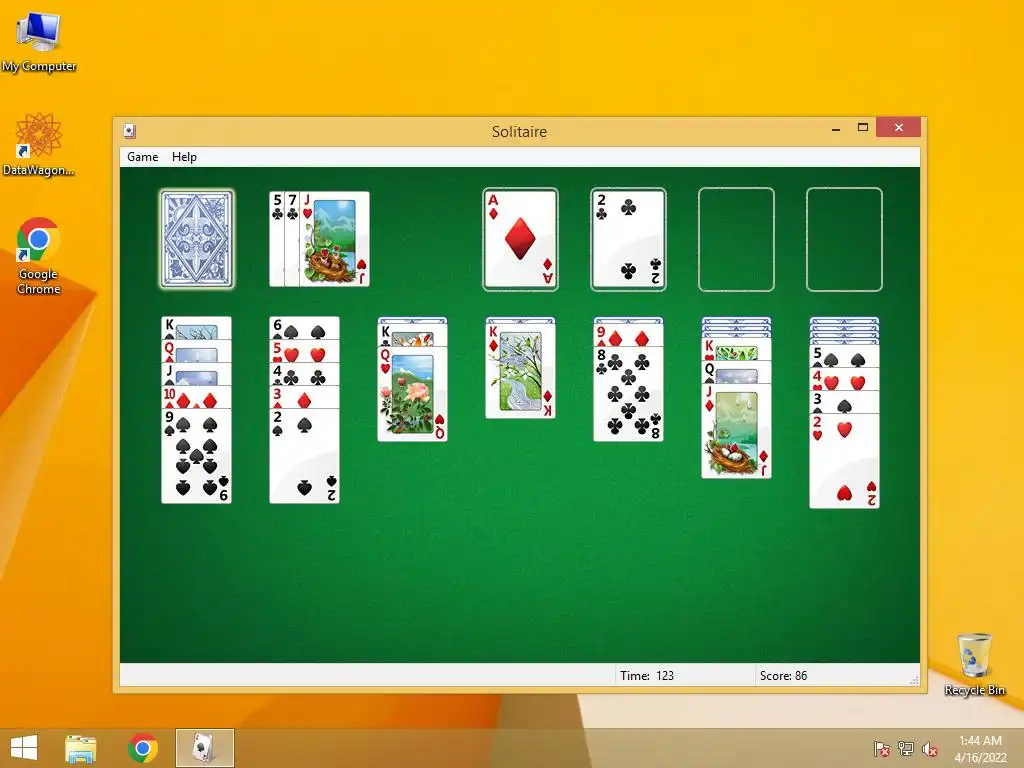Click the Solitaire window resize grip

click(x=914, y=680)
